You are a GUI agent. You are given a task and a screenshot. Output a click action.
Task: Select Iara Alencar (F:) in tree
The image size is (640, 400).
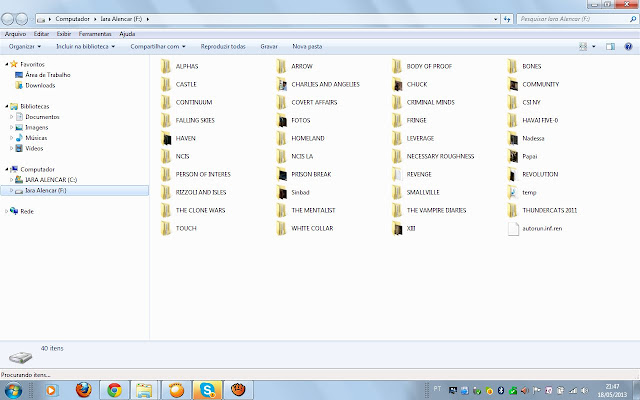pyautogui.click(x=74, y=190)
